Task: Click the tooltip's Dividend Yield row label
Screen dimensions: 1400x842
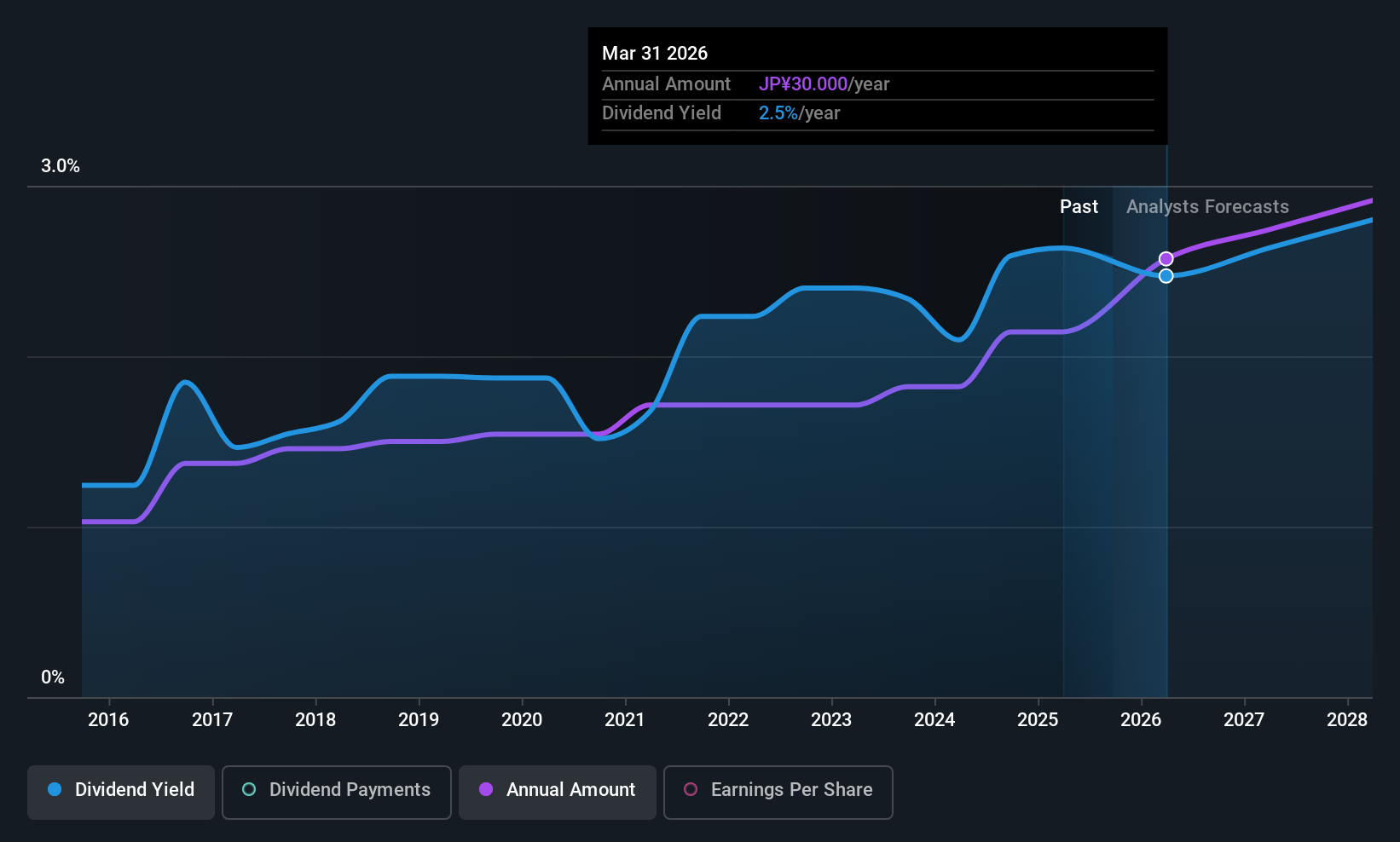Action: tap(662, 113)
